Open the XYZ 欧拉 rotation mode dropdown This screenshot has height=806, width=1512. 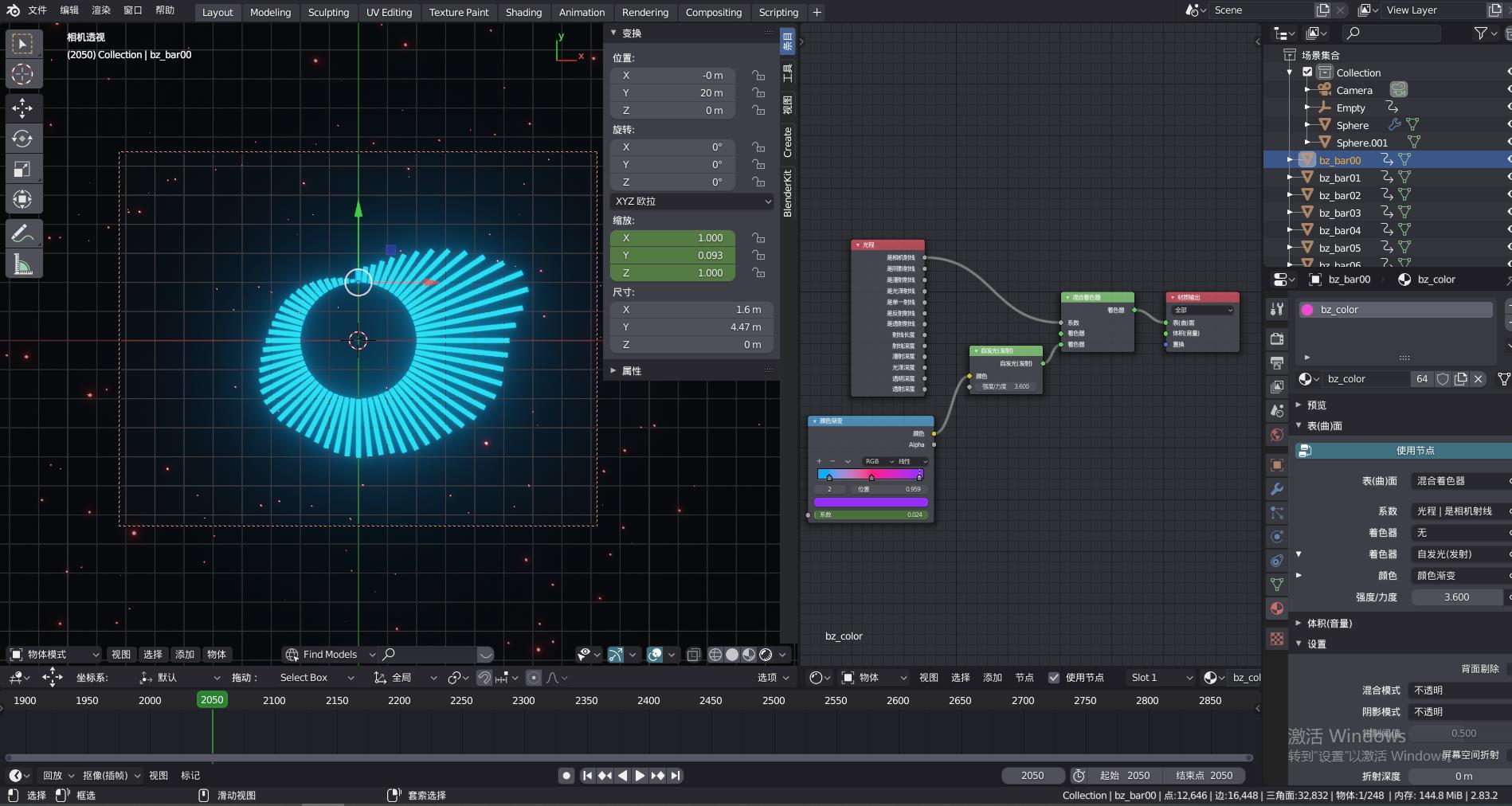click(691, 201)
